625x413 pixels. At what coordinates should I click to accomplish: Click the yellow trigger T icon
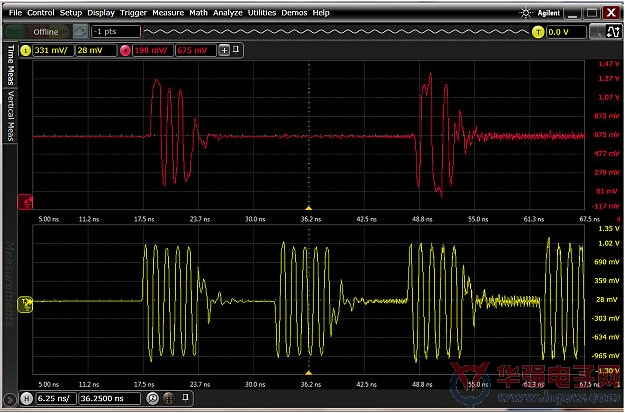[538, 32]
